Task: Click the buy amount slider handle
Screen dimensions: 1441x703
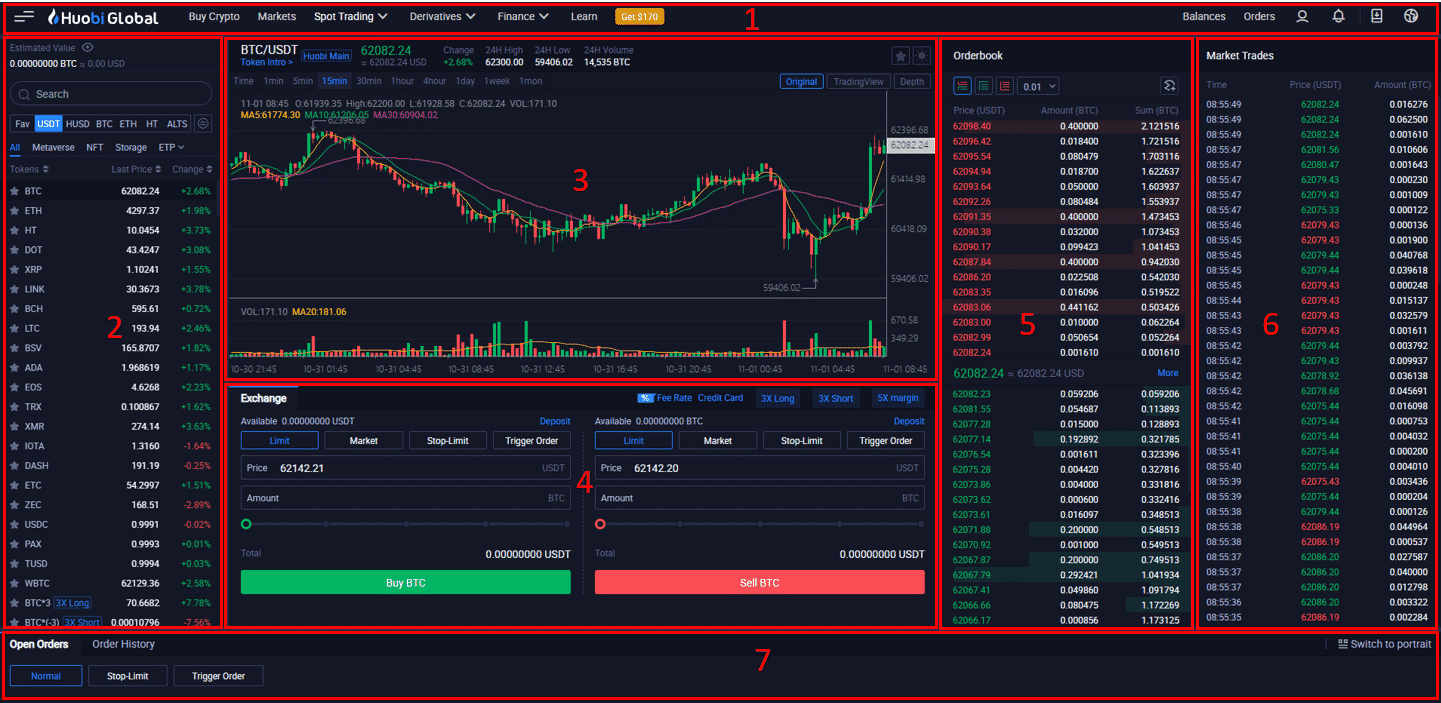Action: (246, 524)
